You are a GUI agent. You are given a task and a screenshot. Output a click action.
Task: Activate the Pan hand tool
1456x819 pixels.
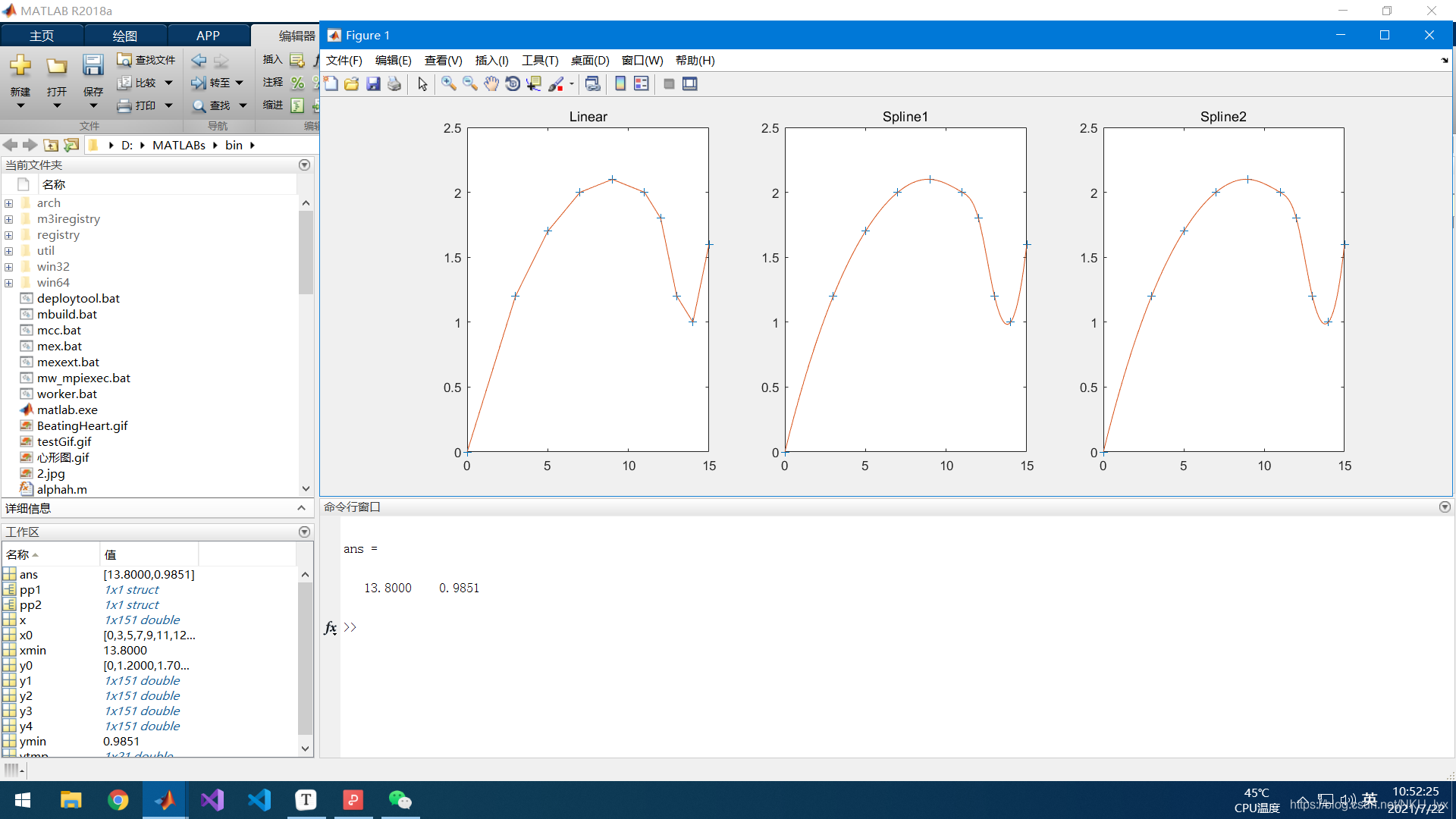pyautogui.click(x=491, y=84)
